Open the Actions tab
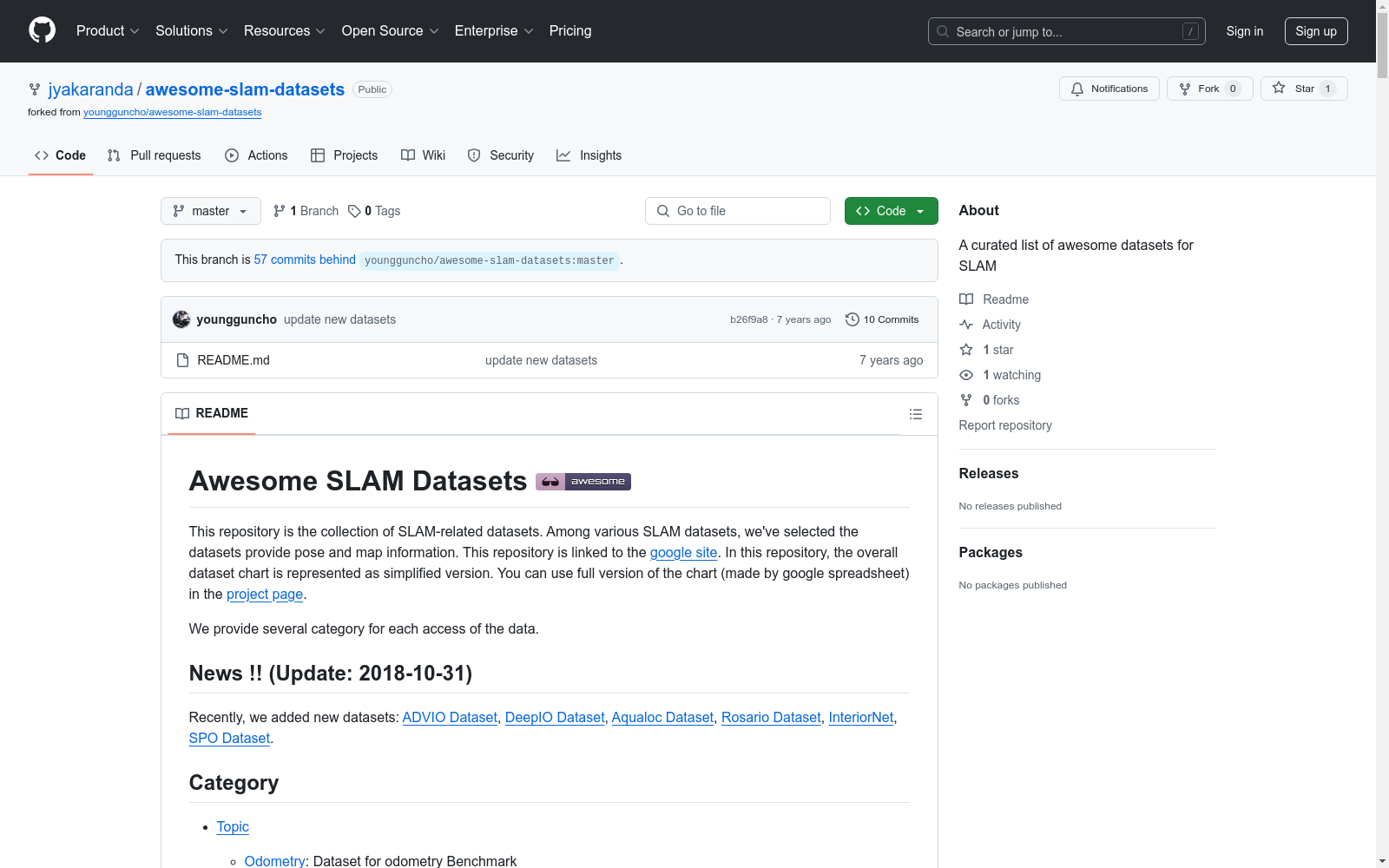This screenshot has width=1389, height=868. click(256, 155)
